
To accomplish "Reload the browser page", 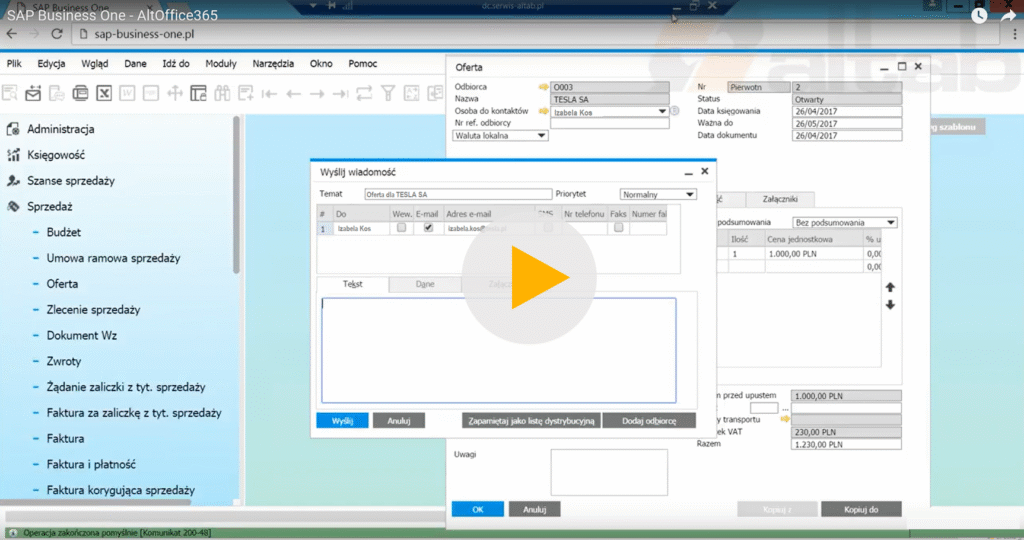I will coord(57,34).
